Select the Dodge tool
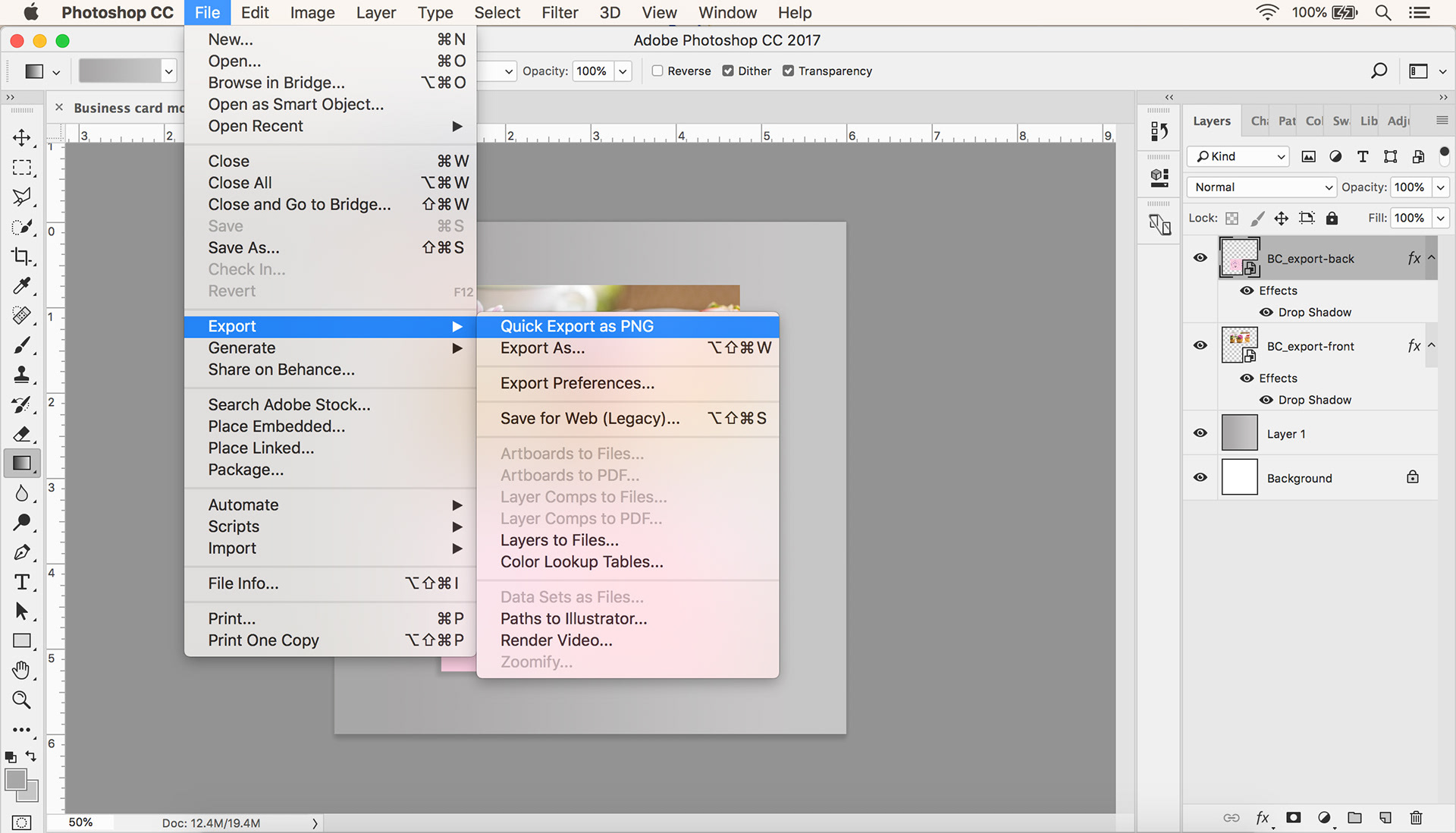Image resolution: width=1456 pixels, height=833 pixels. 22,523
